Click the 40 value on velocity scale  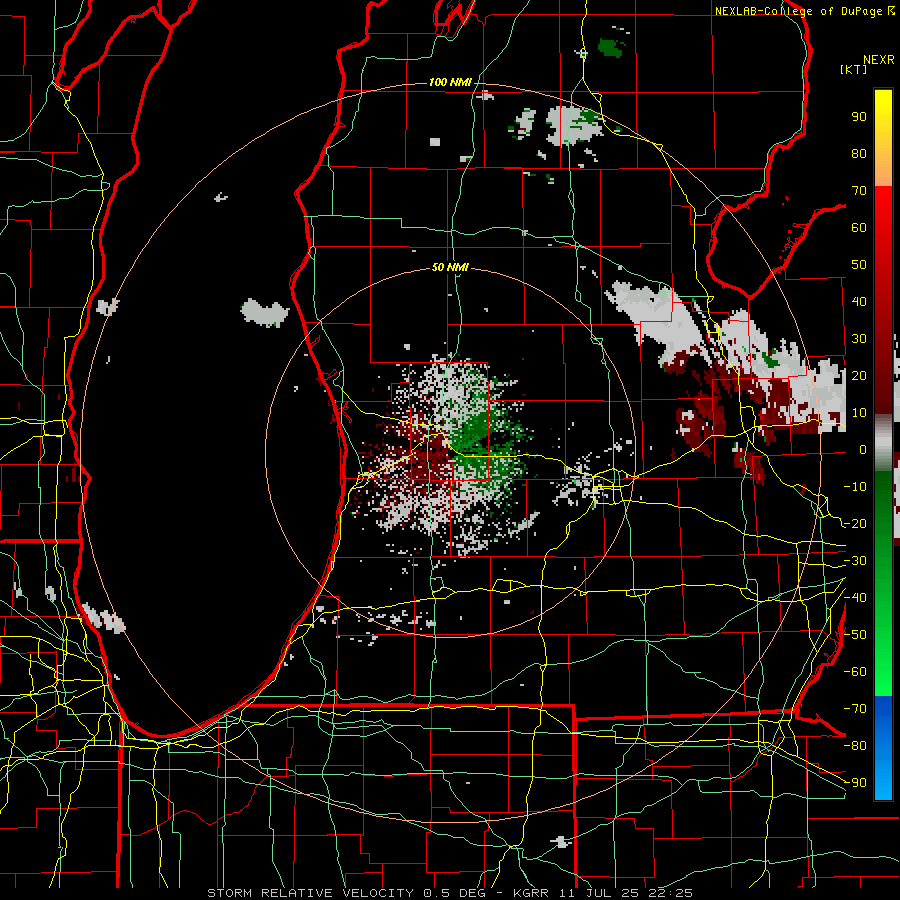(x=859, y=301)
